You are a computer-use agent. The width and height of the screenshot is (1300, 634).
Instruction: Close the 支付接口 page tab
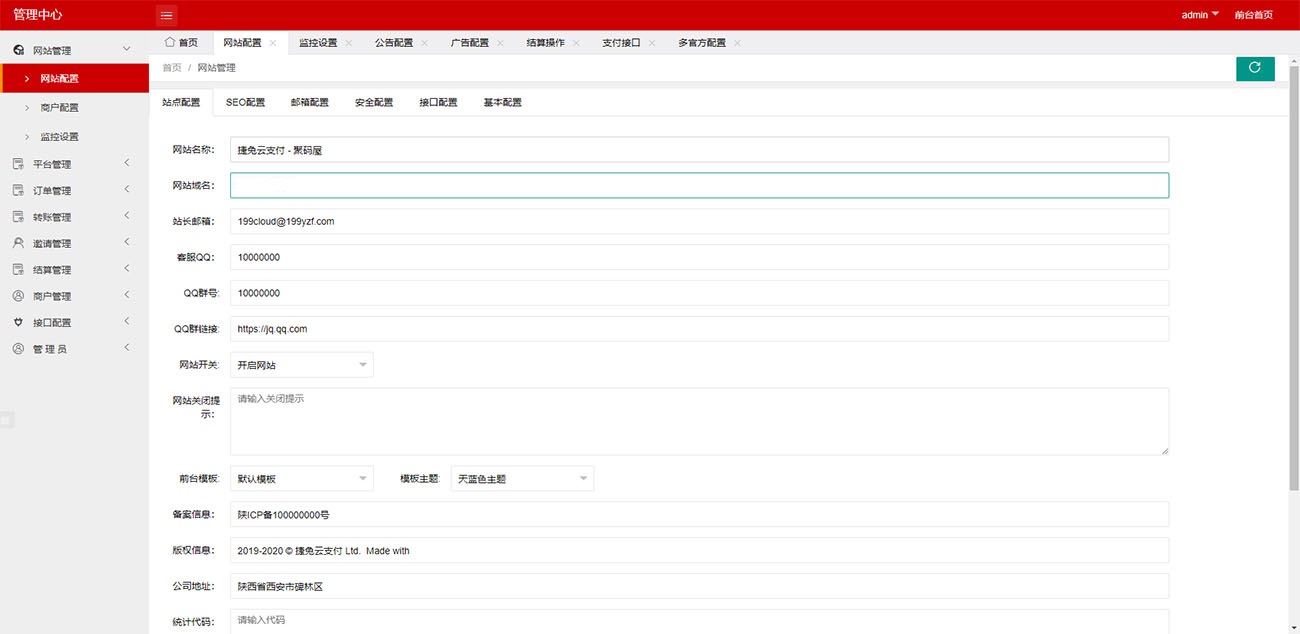point(652,43)
